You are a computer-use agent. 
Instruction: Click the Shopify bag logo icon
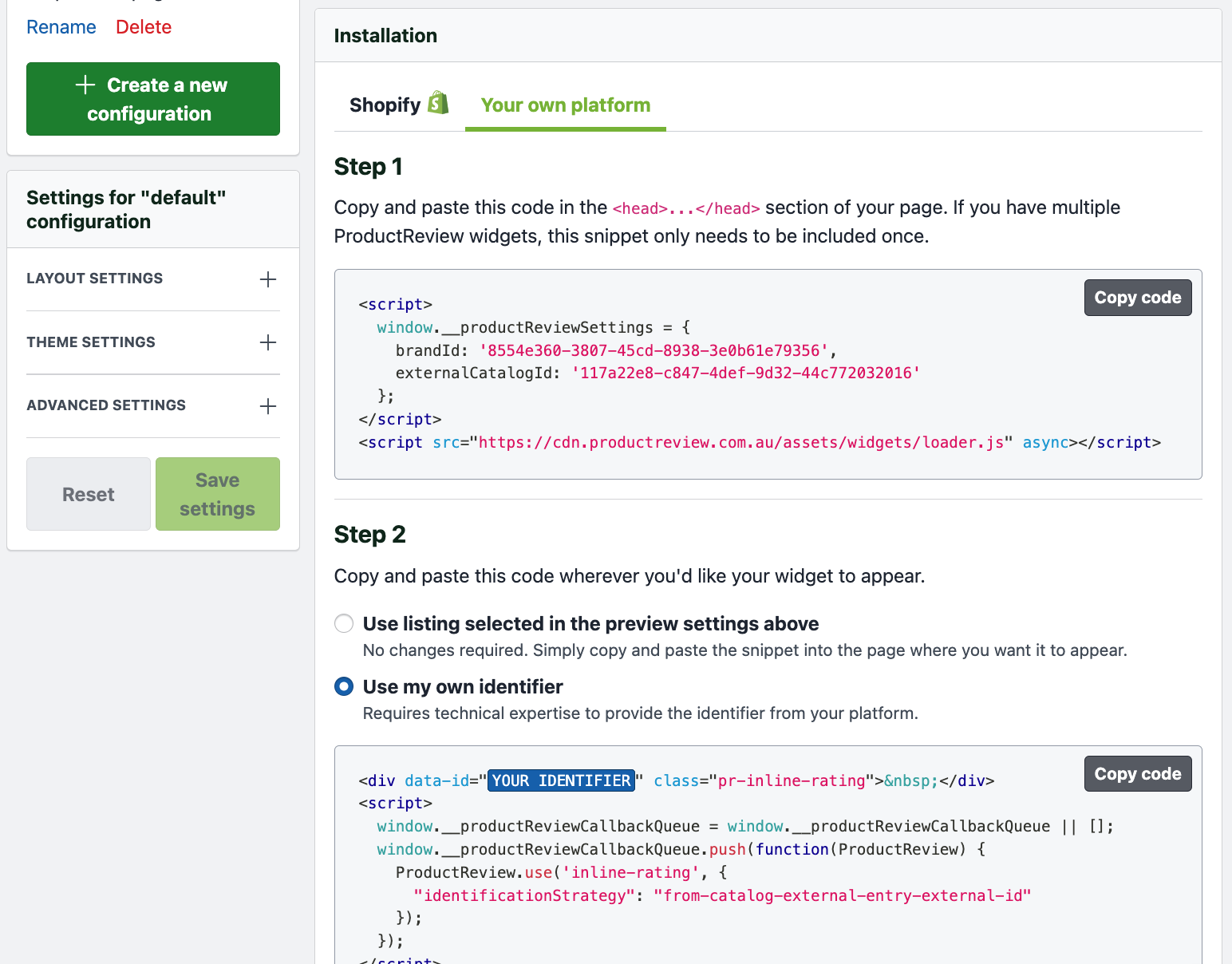[x=438, y=103]
